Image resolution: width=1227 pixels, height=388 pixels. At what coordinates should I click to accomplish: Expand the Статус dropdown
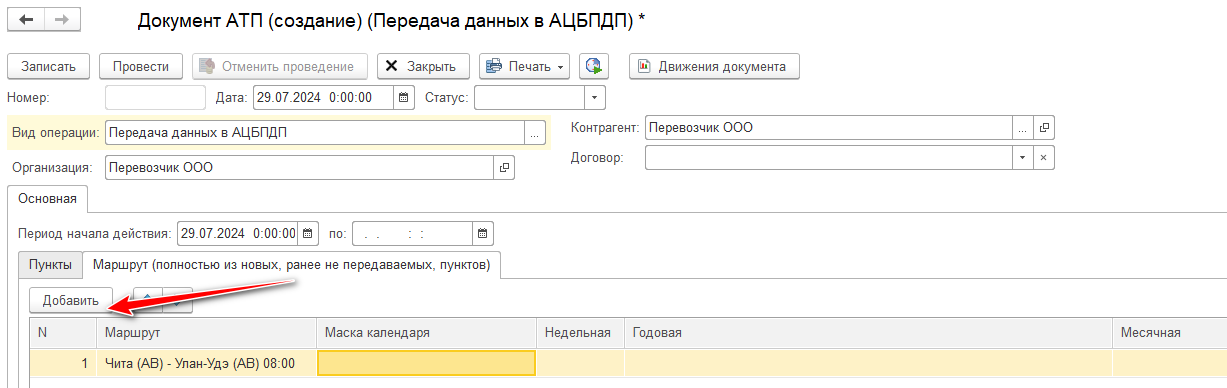595,97
